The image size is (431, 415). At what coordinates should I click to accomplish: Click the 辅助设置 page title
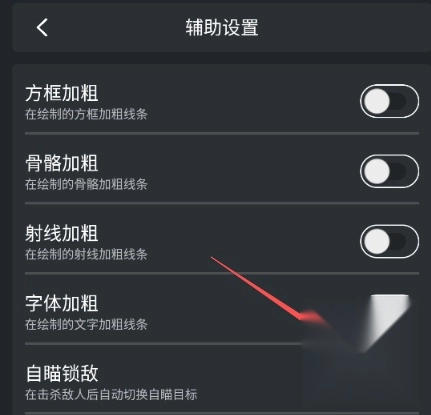pos(222,27)
